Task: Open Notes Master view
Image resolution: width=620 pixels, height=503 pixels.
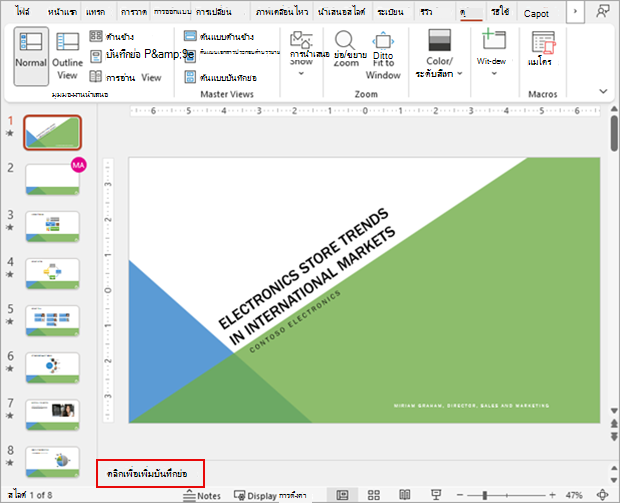Action: [x=221, y=77]
